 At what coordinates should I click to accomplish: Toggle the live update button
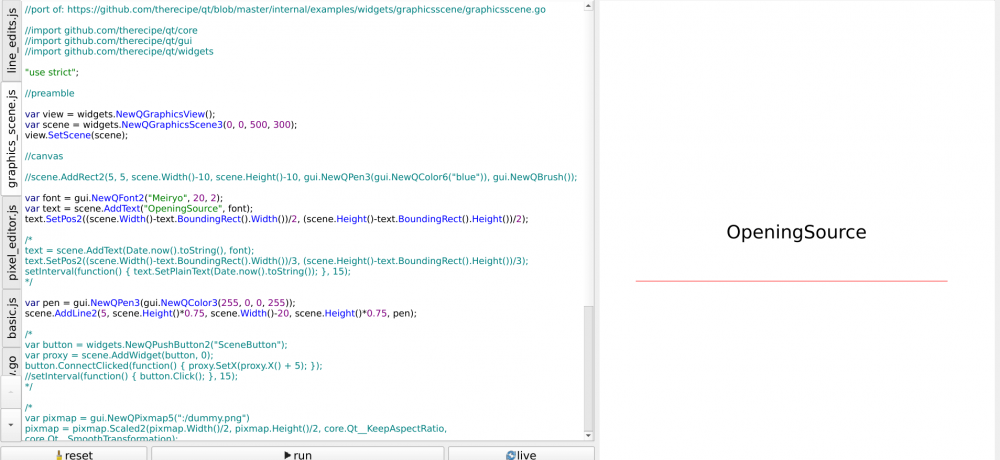[x=521, y=454]
